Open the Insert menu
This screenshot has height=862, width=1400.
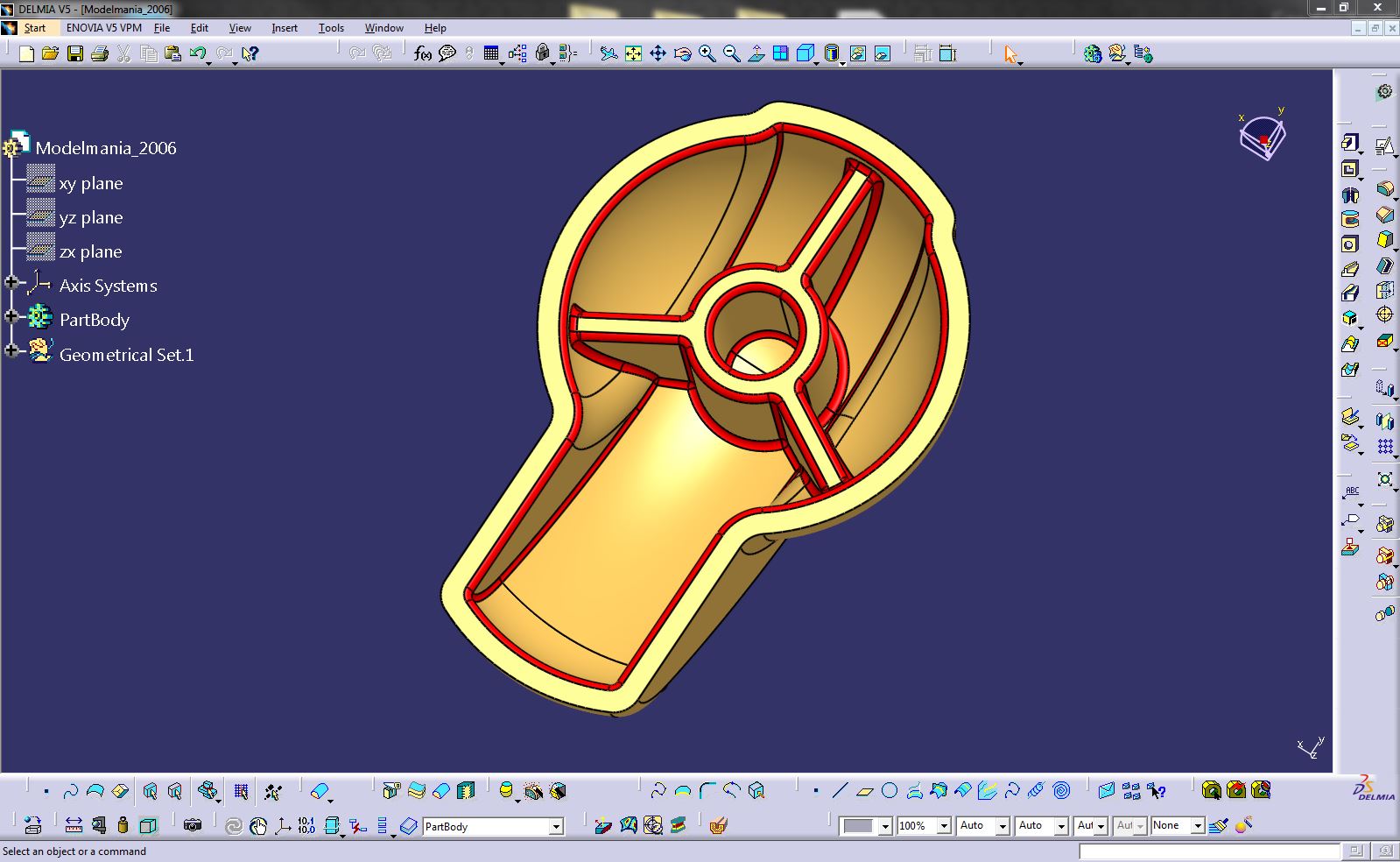[x=285, y=28]
